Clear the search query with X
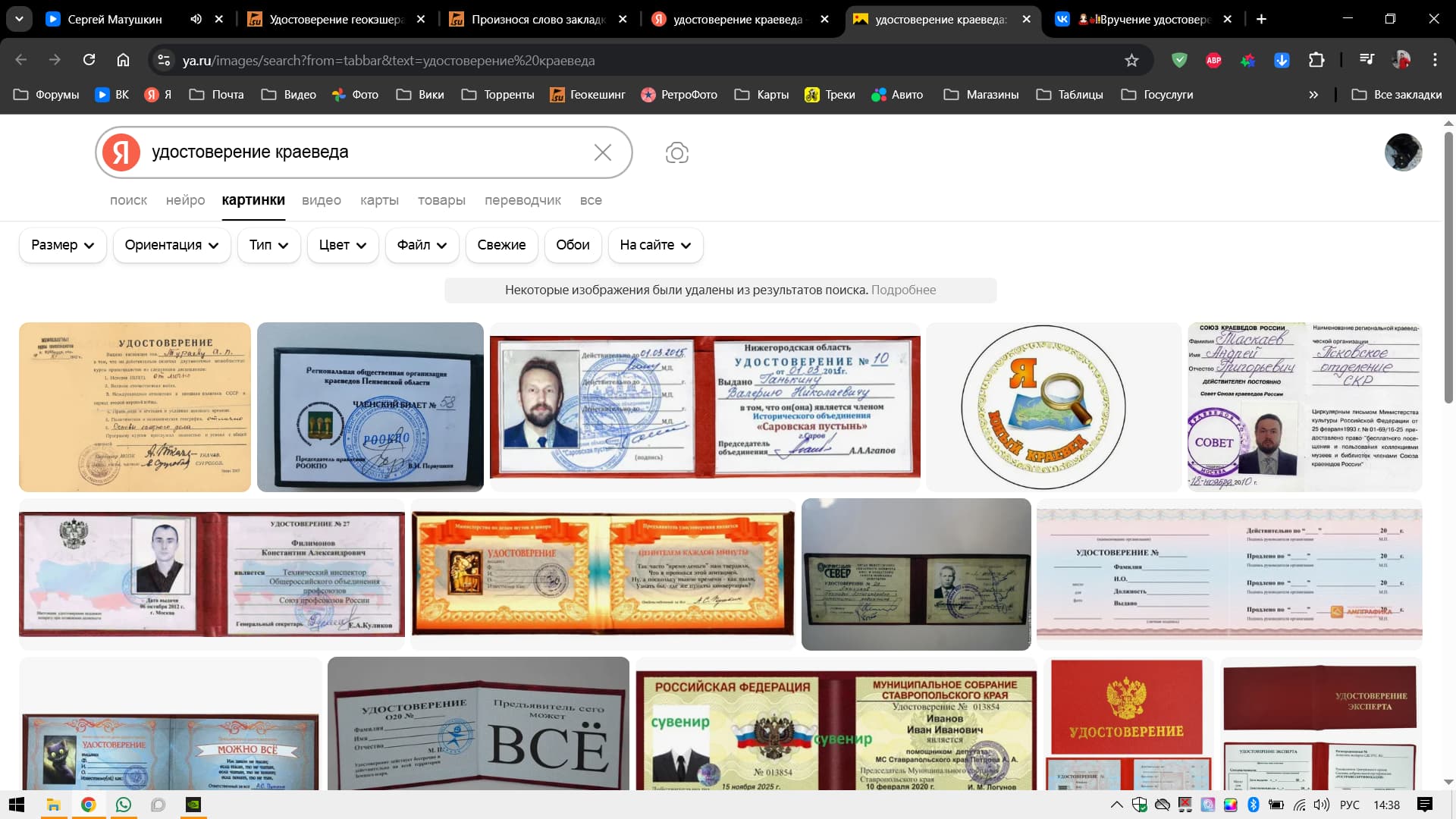 [603, 152]
